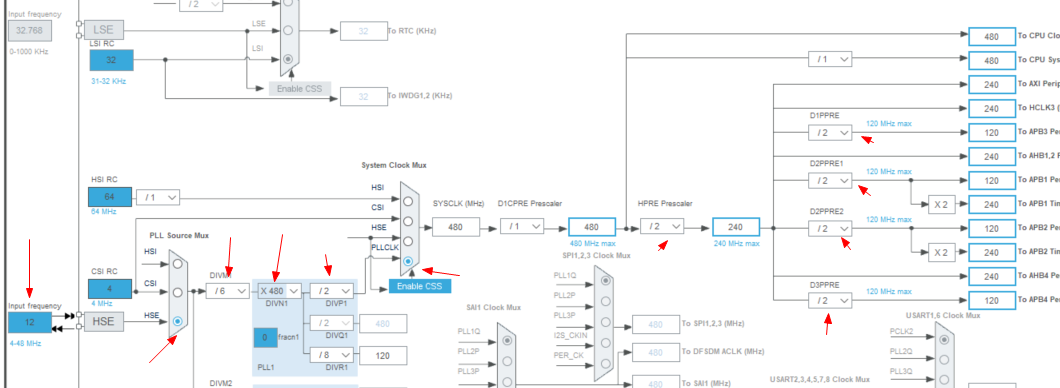Screen dimensions: 1060x388
Task: Open the HSI RC /1 divider dropdown
Action: coord(158,197)
